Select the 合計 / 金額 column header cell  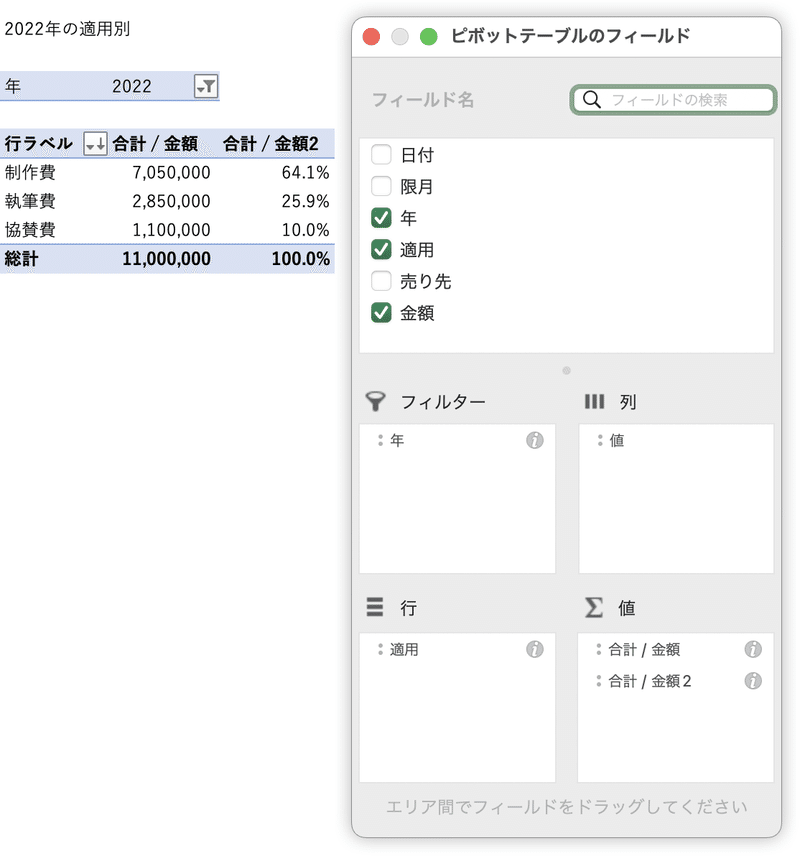pyautogui.click(x=162, y=144)
